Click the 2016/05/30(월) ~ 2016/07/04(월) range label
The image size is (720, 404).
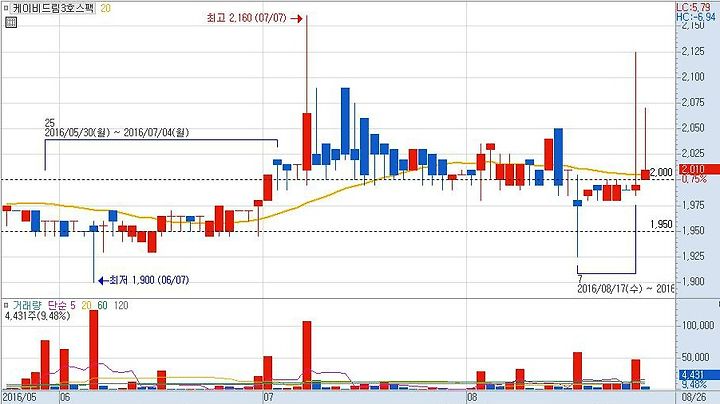click(x=117, y=133)
